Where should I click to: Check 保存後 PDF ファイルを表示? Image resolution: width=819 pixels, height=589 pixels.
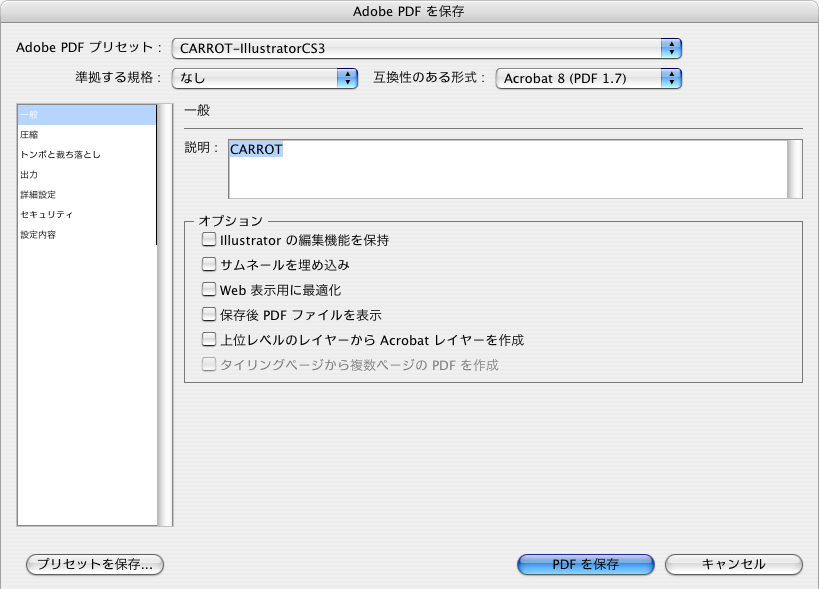click(x=208, y=314)
